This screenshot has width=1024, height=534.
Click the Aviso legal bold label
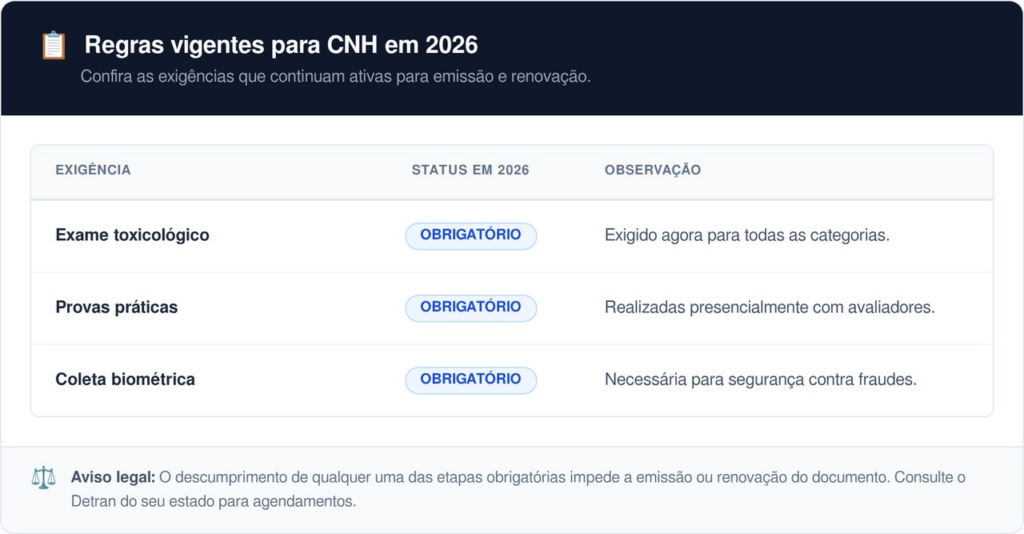[113, 477]
